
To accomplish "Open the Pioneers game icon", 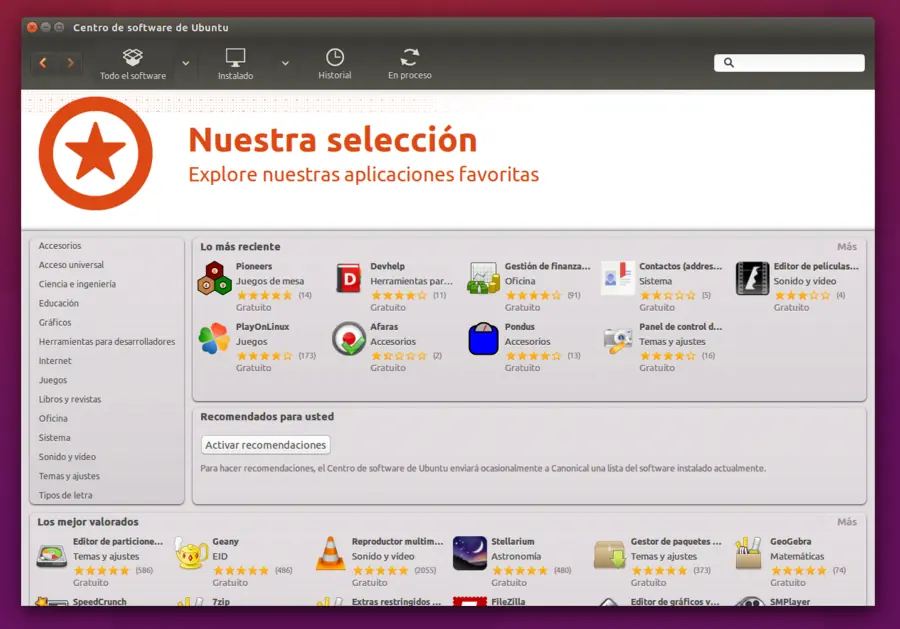I will pyautogui.click(x=214, y=279).
